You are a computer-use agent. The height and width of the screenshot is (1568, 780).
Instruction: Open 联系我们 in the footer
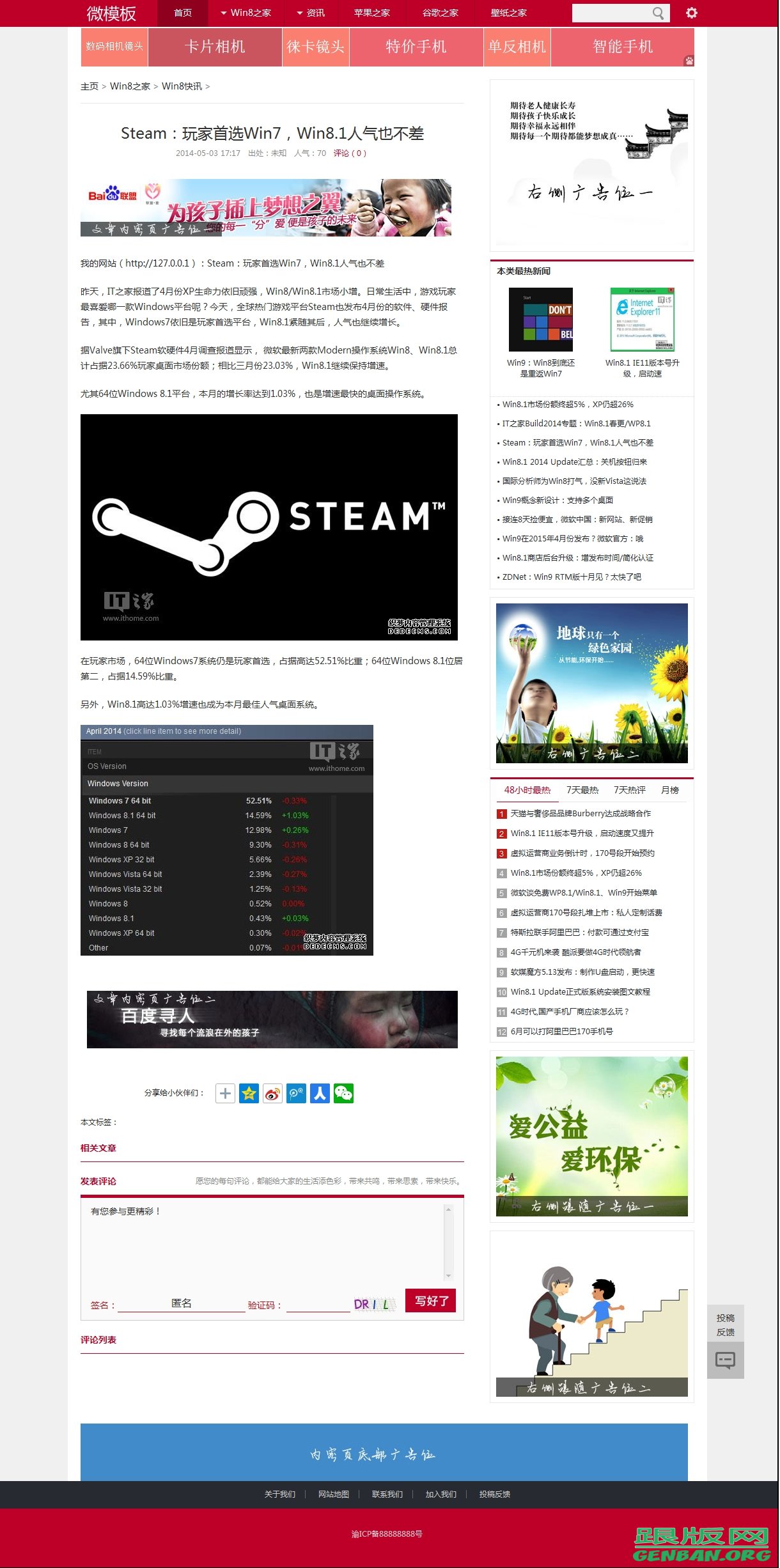[x=387, y=1494]
